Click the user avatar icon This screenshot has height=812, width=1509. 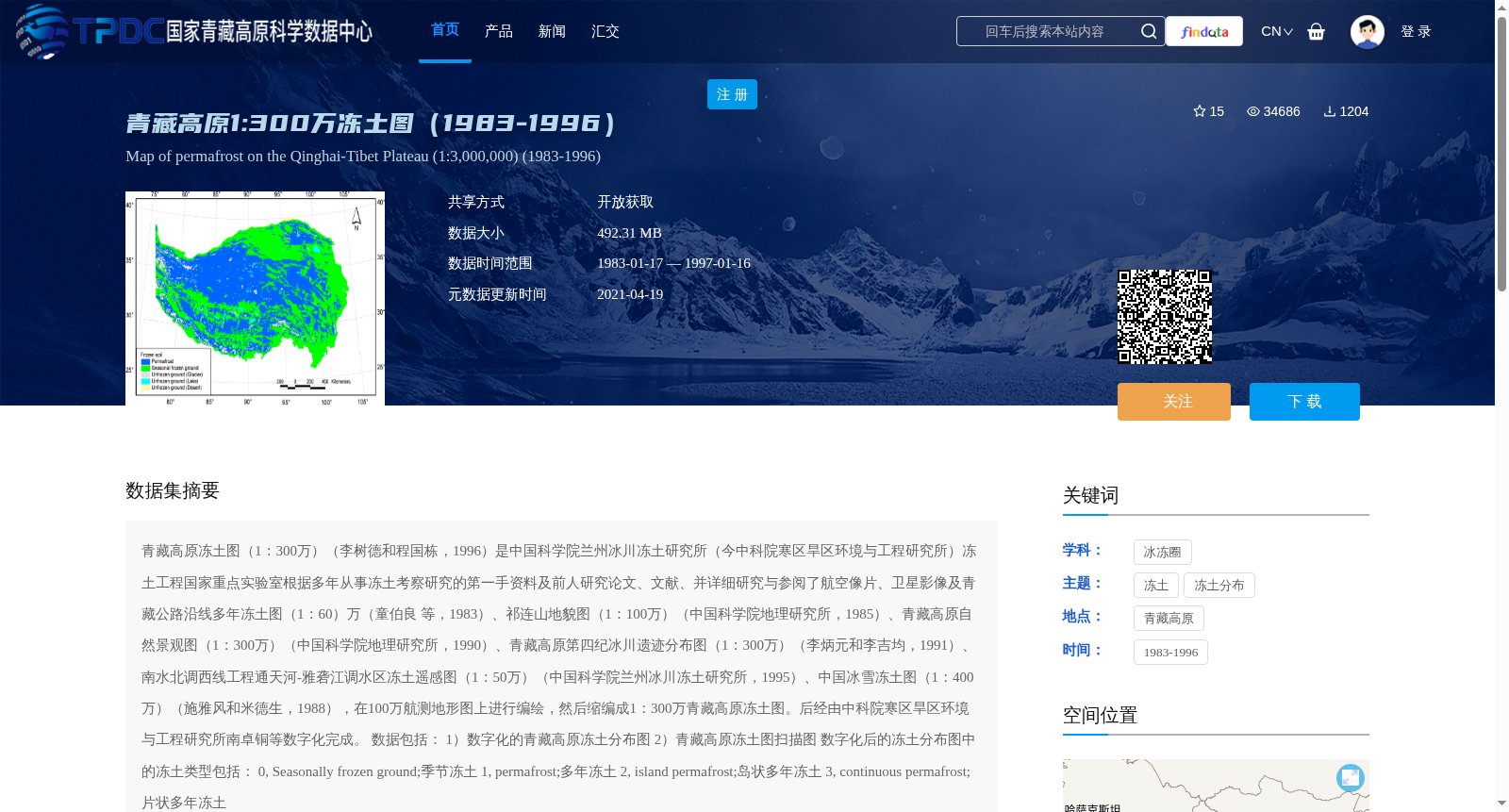[x=1367, y=31]
